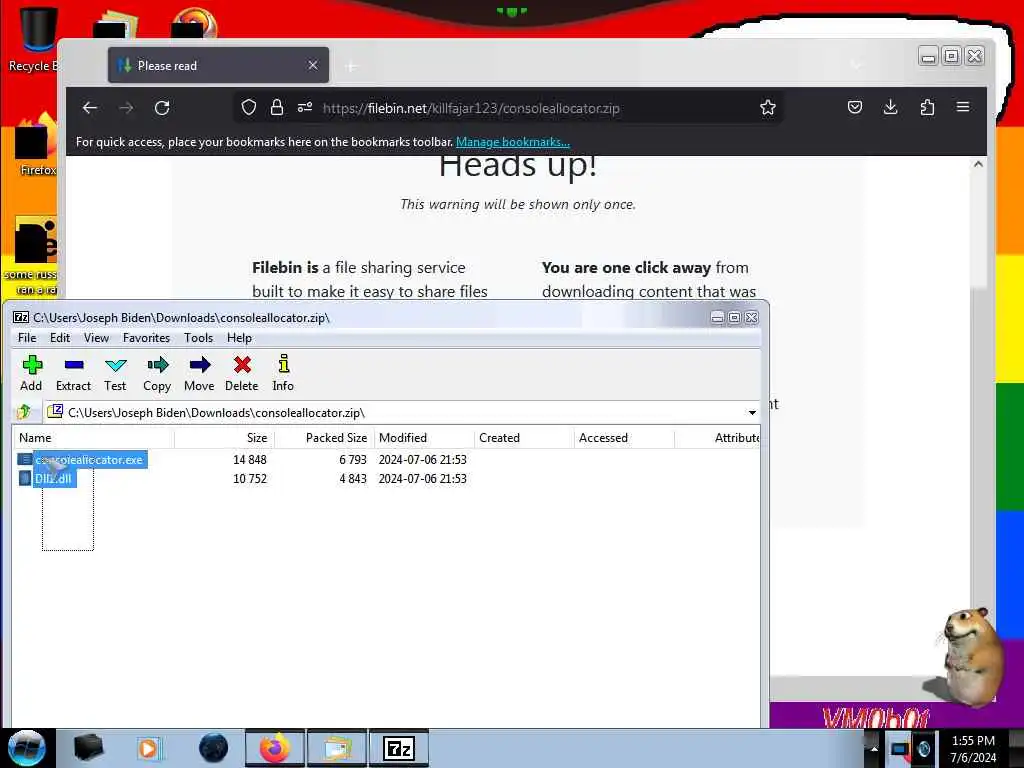Open site permissions icon in address bar

point(305,108)
